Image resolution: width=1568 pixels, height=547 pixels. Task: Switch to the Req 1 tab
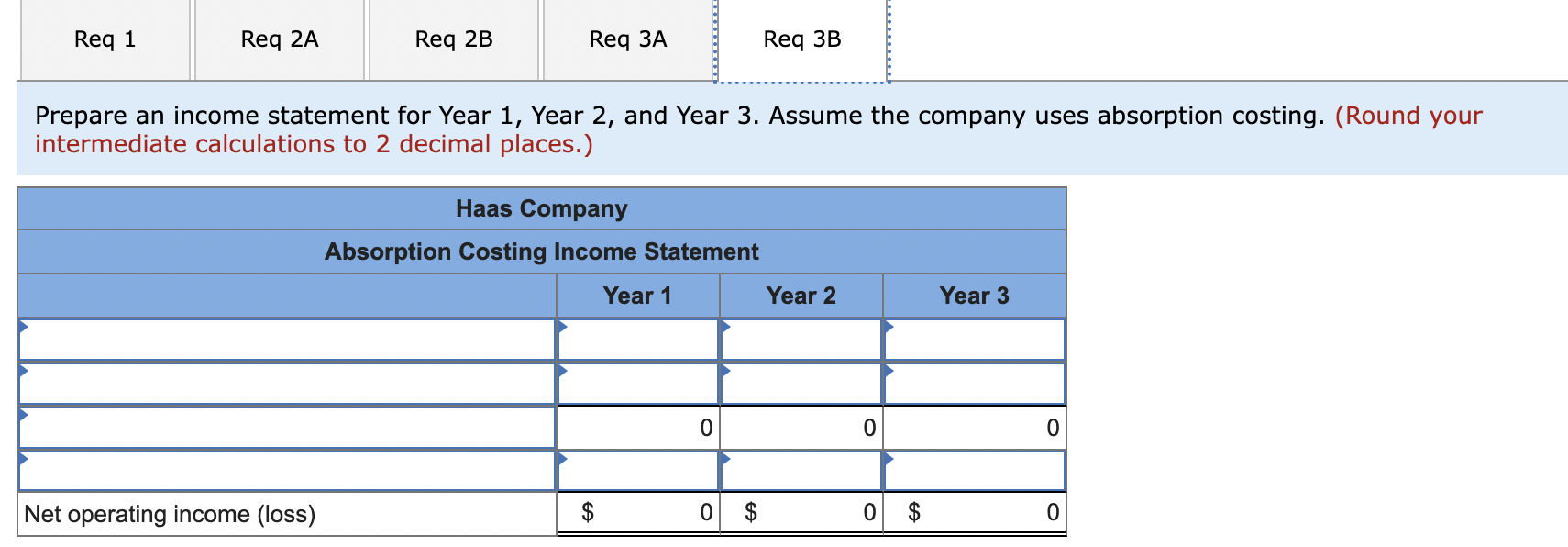(104, 39)
